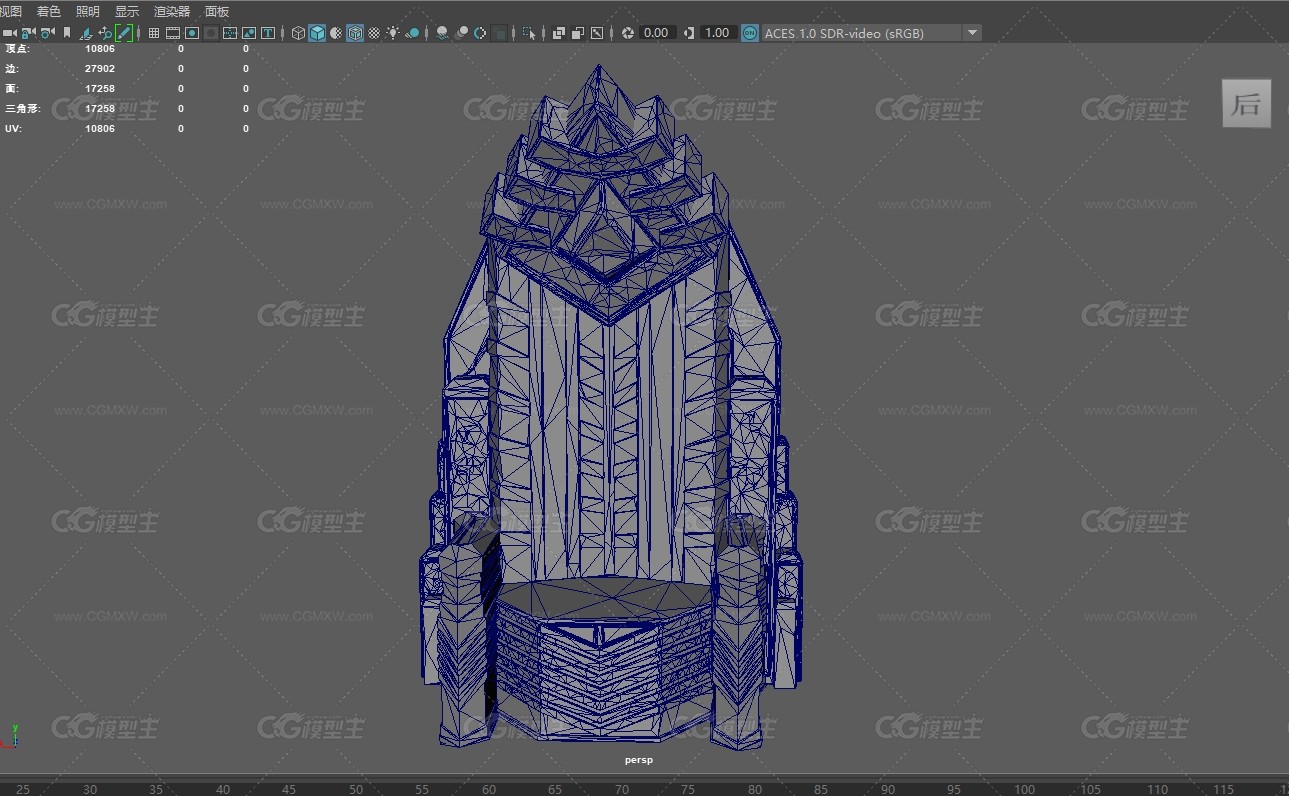The image size is (1289, 796).
Task: Toggle the image plane icon
Action: click(86, 33)
